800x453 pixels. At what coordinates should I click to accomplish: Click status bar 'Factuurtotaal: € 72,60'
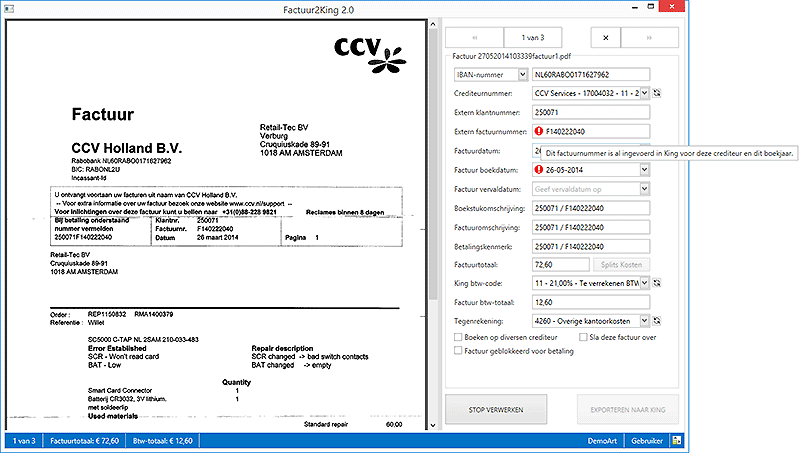coord(85,441)
